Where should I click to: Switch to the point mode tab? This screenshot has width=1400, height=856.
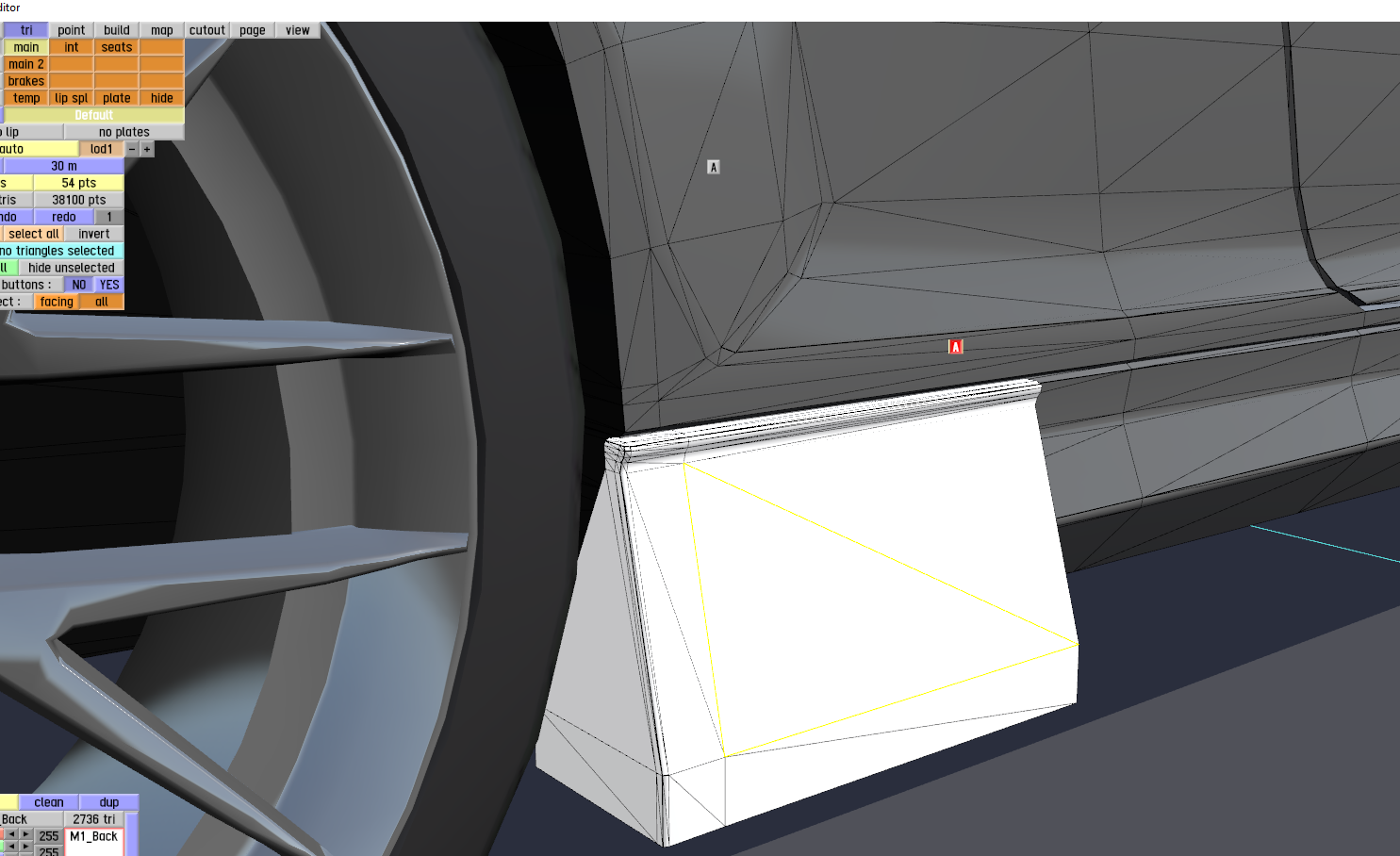(x=72, y=30)
